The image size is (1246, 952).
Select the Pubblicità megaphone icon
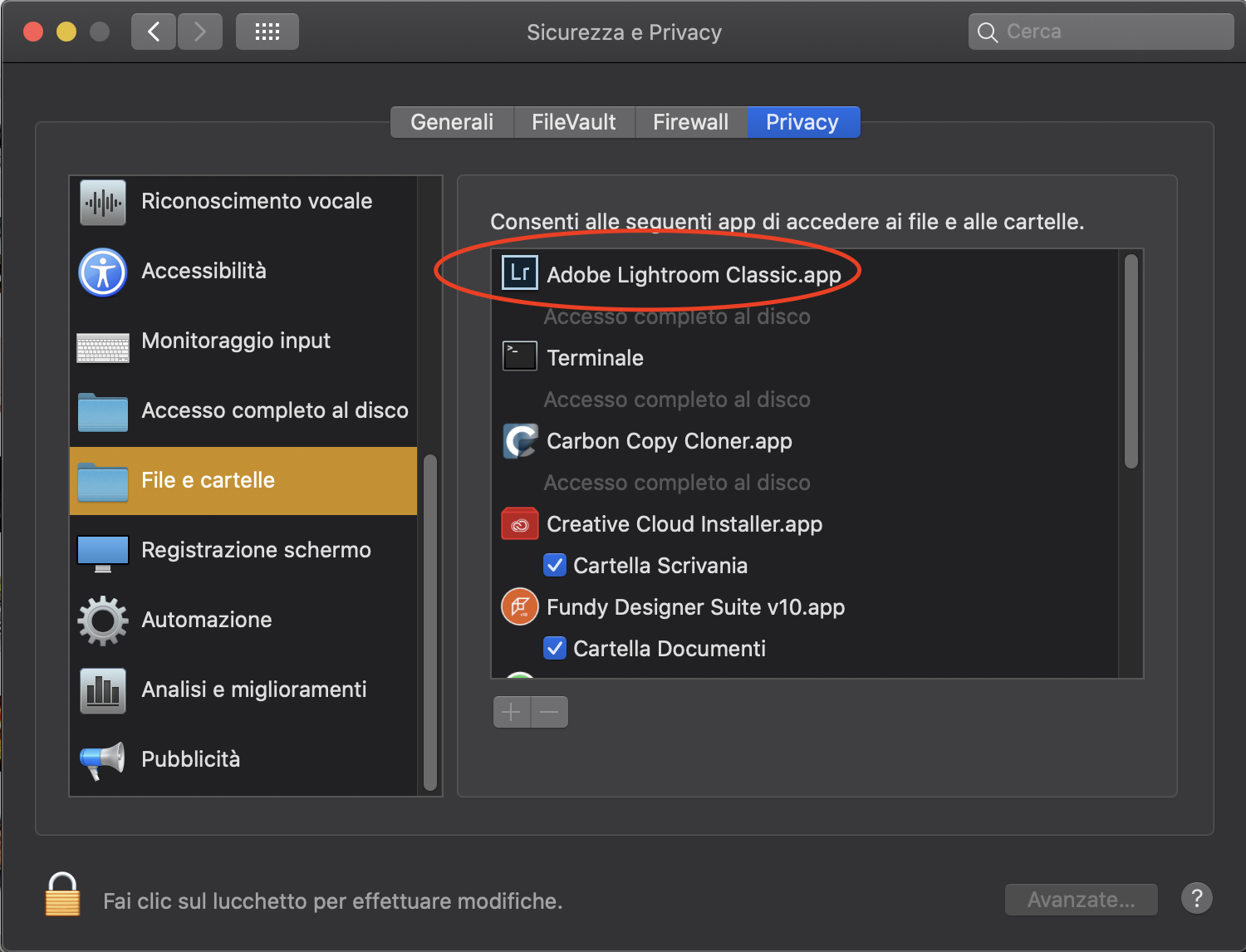pyautogui.click(x=103, y=760)
